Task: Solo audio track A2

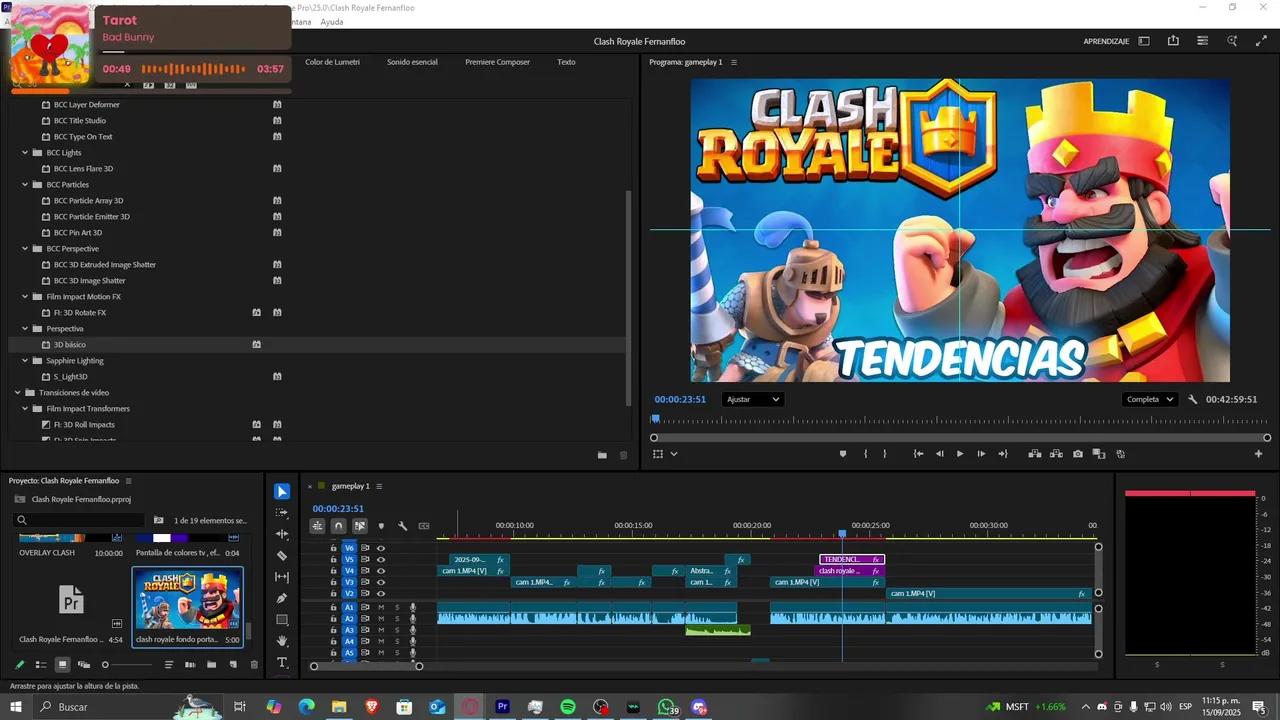Action: 396,619
